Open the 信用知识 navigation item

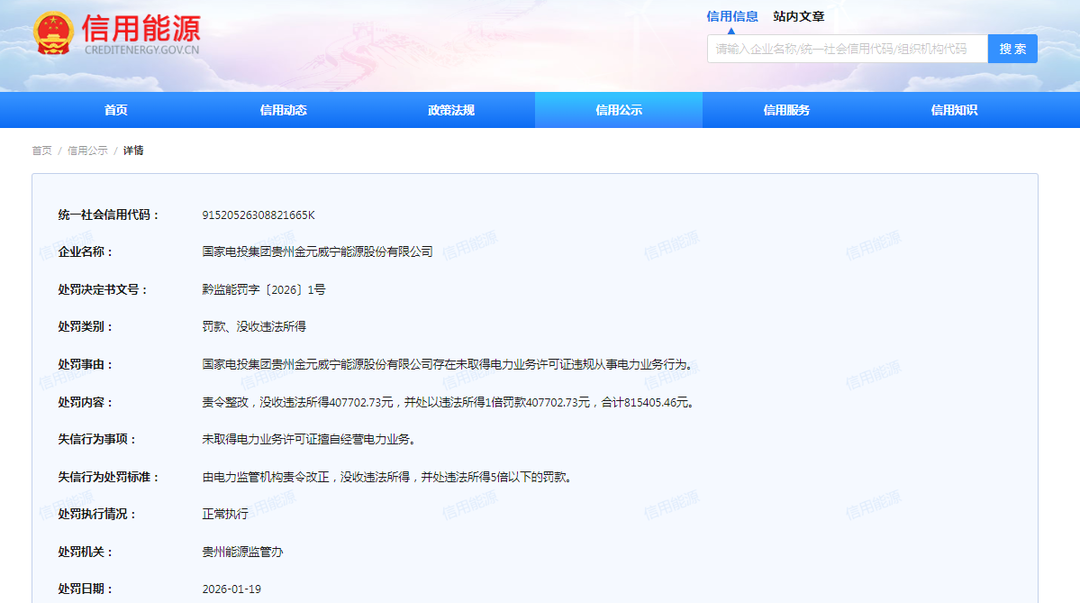[953, 110]
